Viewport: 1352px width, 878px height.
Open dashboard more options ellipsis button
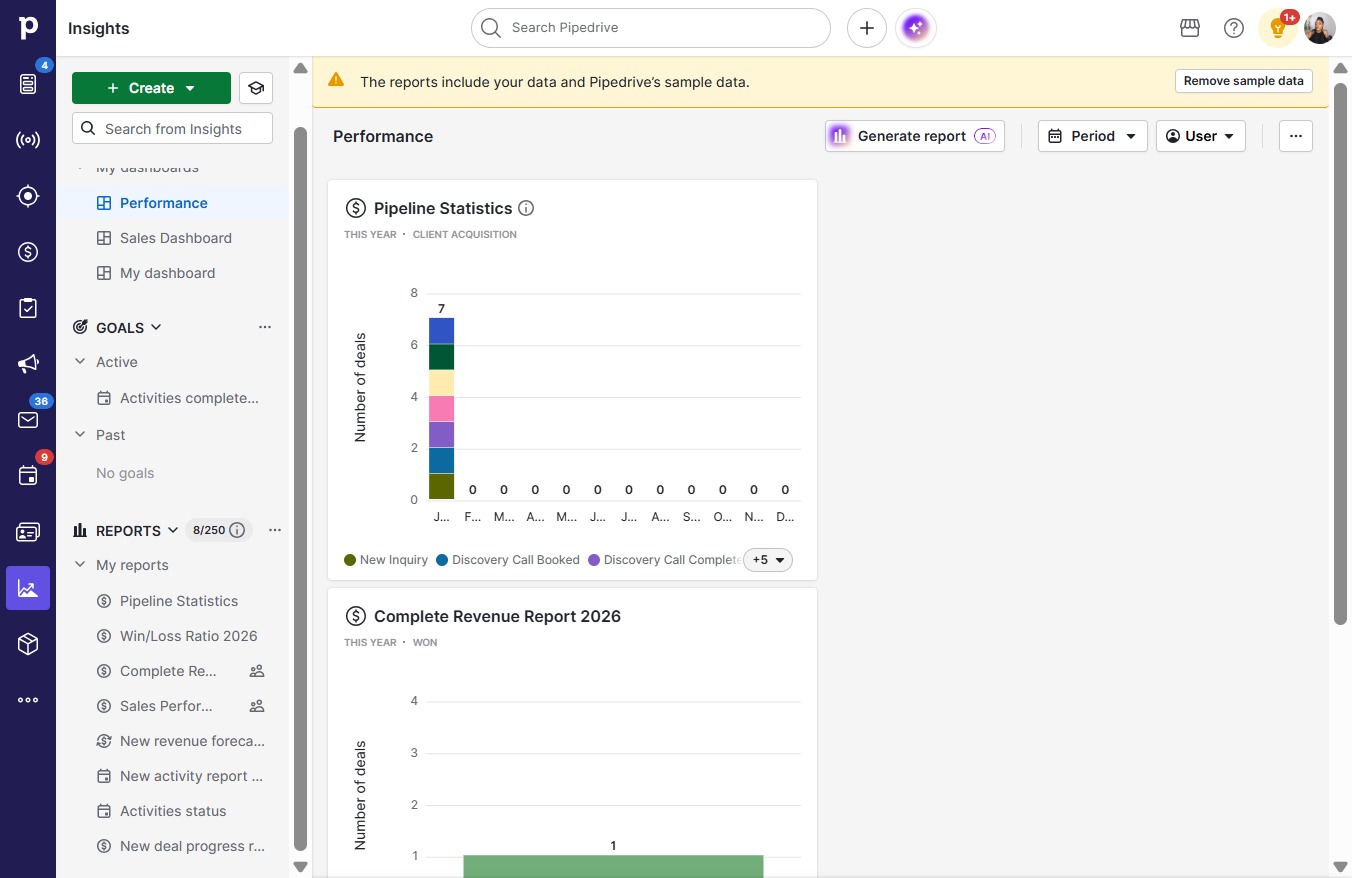coord(1296,136)
